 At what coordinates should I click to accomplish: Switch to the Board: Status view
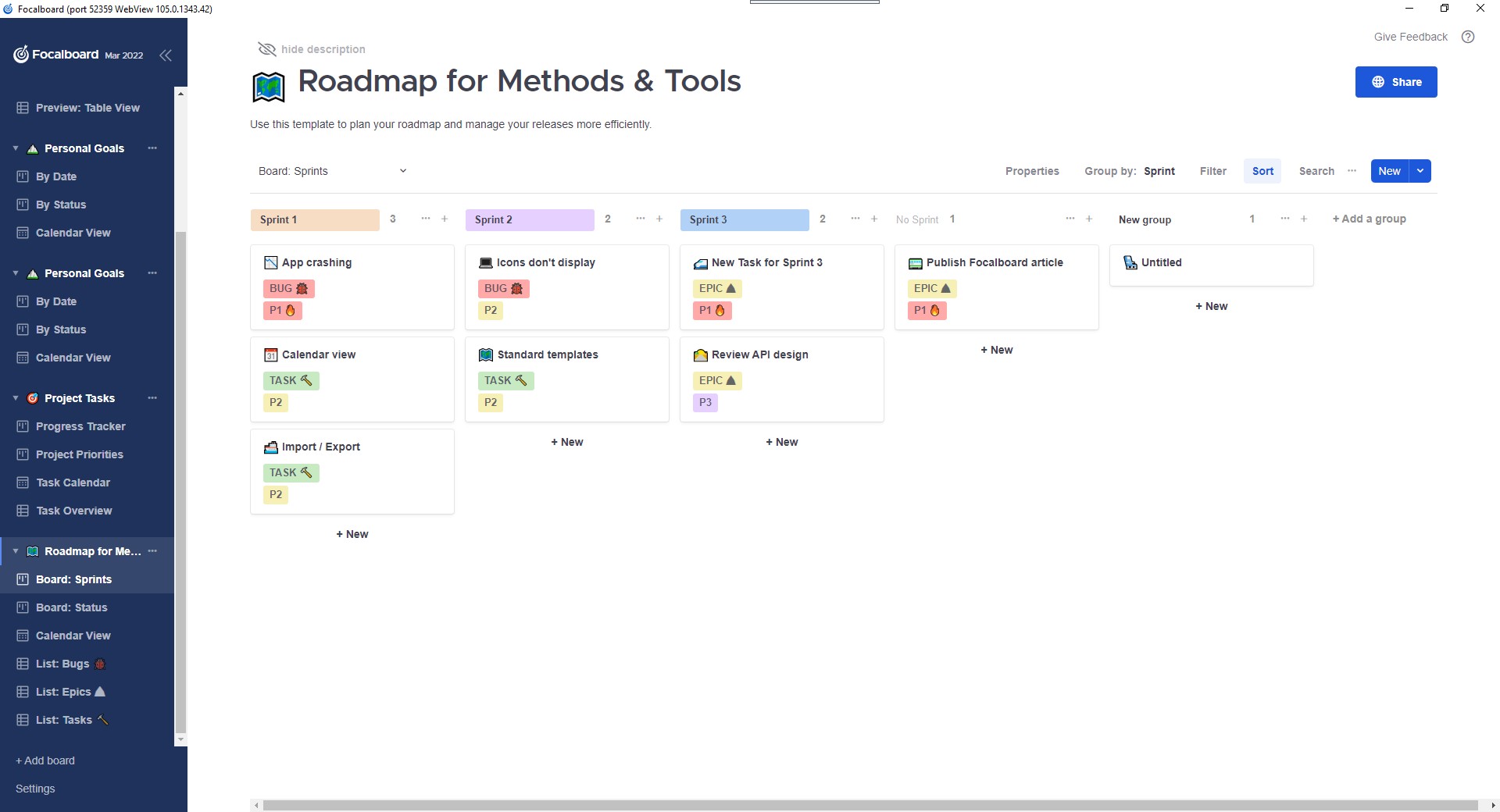(x=71, y=607)
